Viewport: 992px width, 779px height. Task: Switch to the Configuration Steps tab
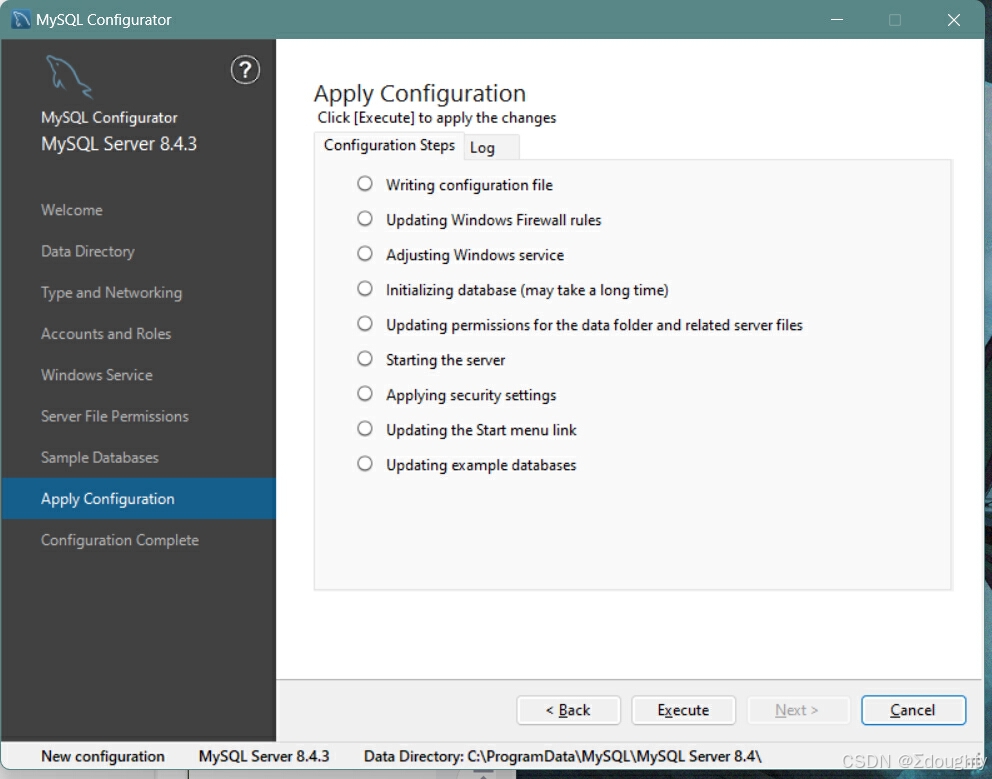pyautogui.click(x=389, y=146)
